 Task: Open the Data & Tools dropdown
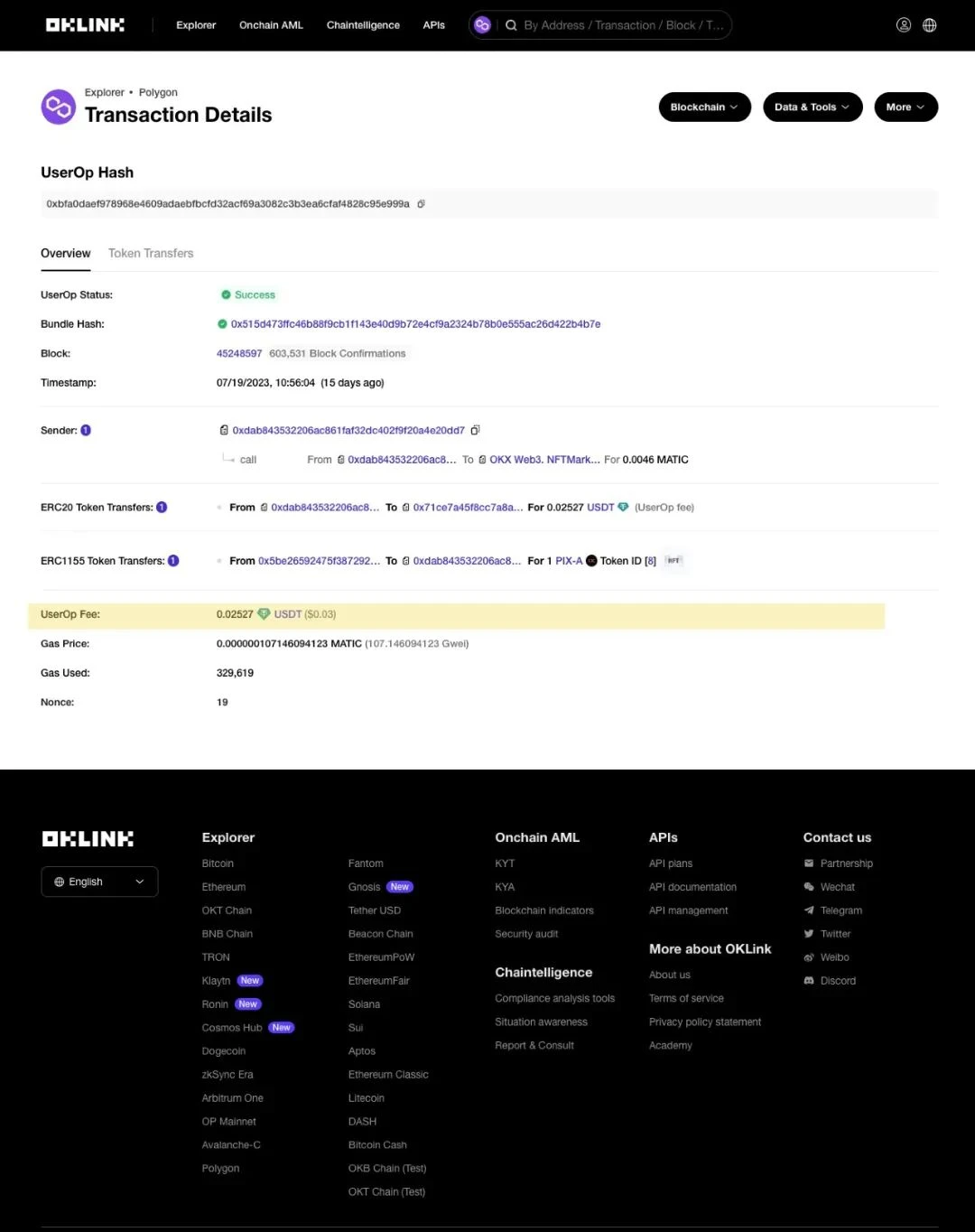click(812, 107)
